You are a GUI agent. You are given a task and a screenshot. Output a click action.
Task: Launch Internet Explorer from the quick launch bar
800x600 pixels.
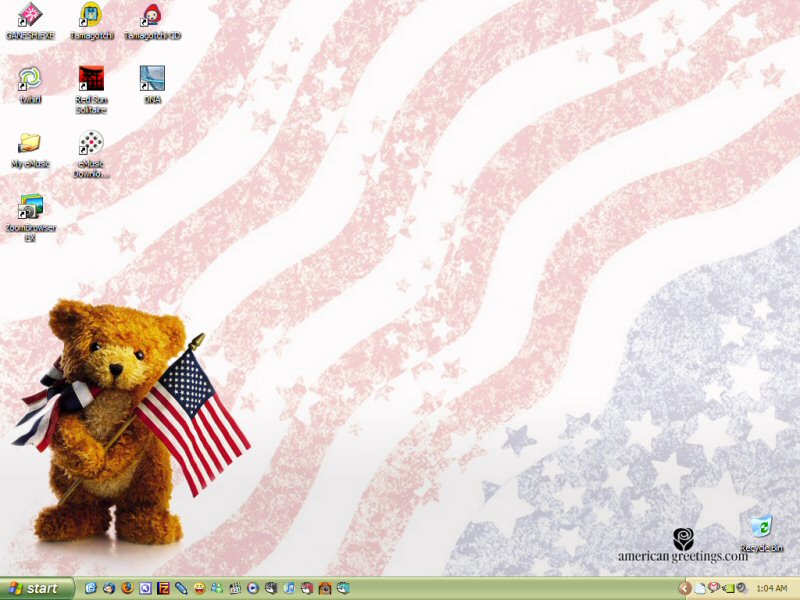[89, 588]
